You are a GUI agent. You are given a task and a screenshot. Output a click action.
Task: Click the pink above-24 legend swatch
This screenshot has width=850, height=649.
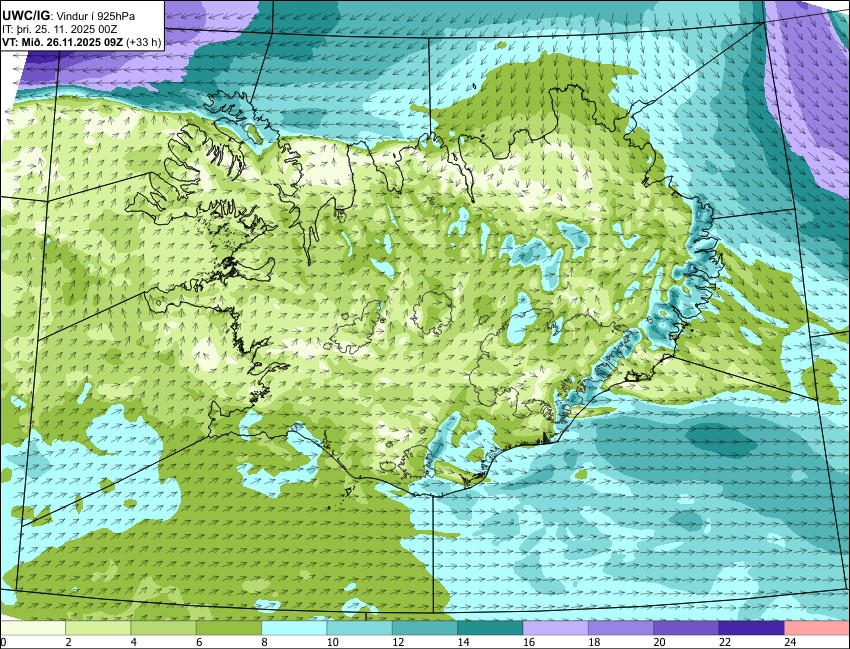(817, 628)
